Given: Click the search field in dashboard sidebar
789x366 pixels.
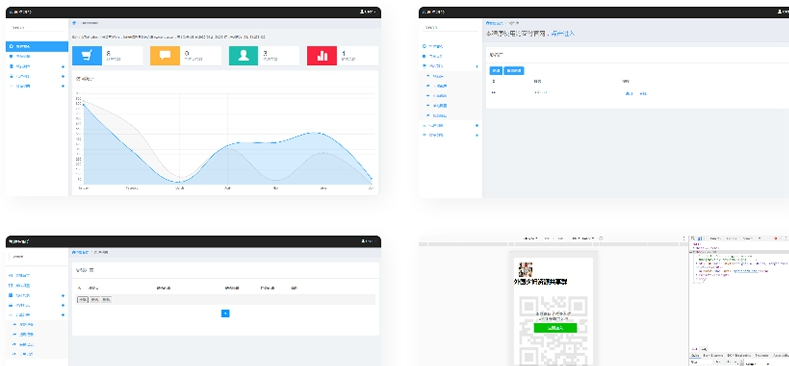Looking at the screenshot, I should click(37, 28).
